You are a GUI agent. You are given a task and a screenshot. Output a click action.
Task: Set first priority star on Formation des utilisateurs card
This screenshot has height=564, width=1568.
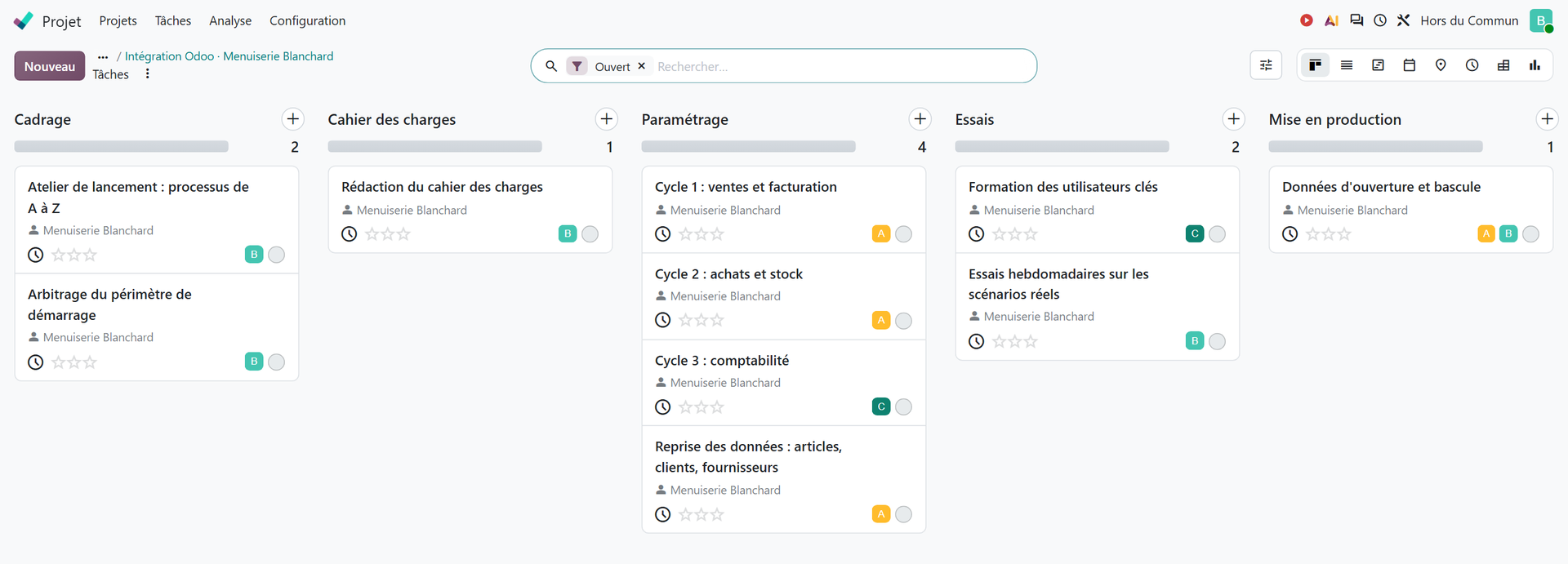pos(1000,234)
